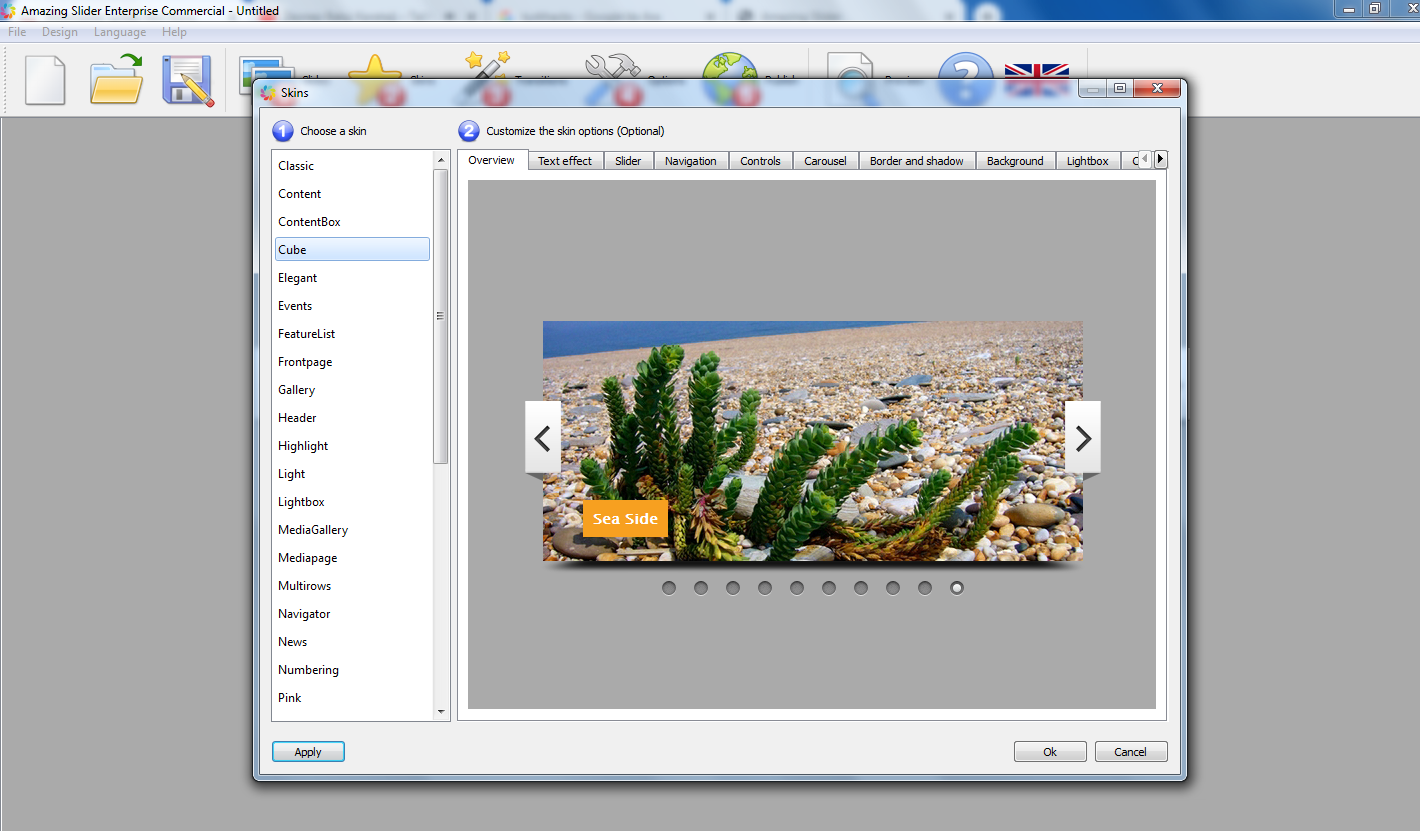Choose the Mediapage skin

coord(353,558)
